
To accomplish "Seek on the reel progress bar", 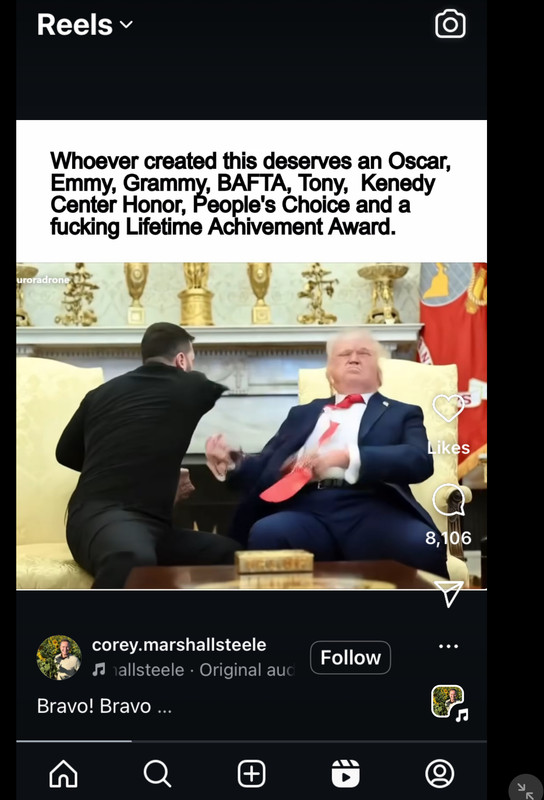I will (252, 740).
